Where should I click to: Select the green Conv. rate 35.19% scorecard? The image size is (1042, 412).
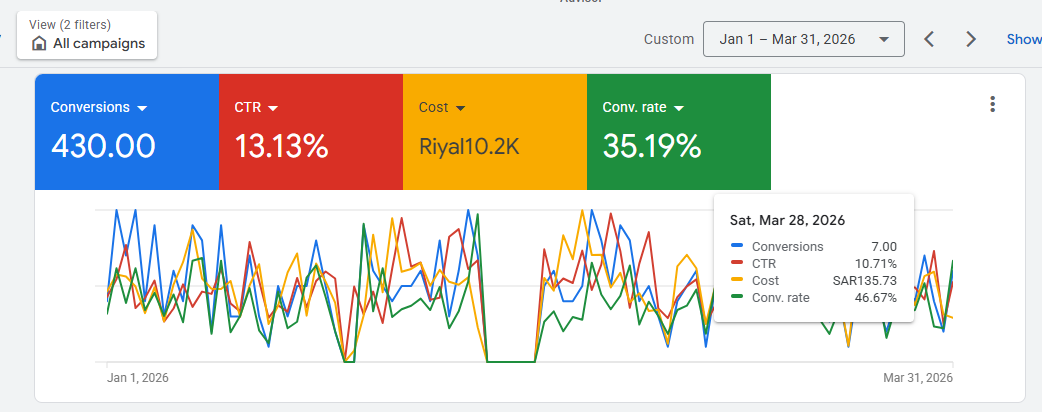point(679,132)
